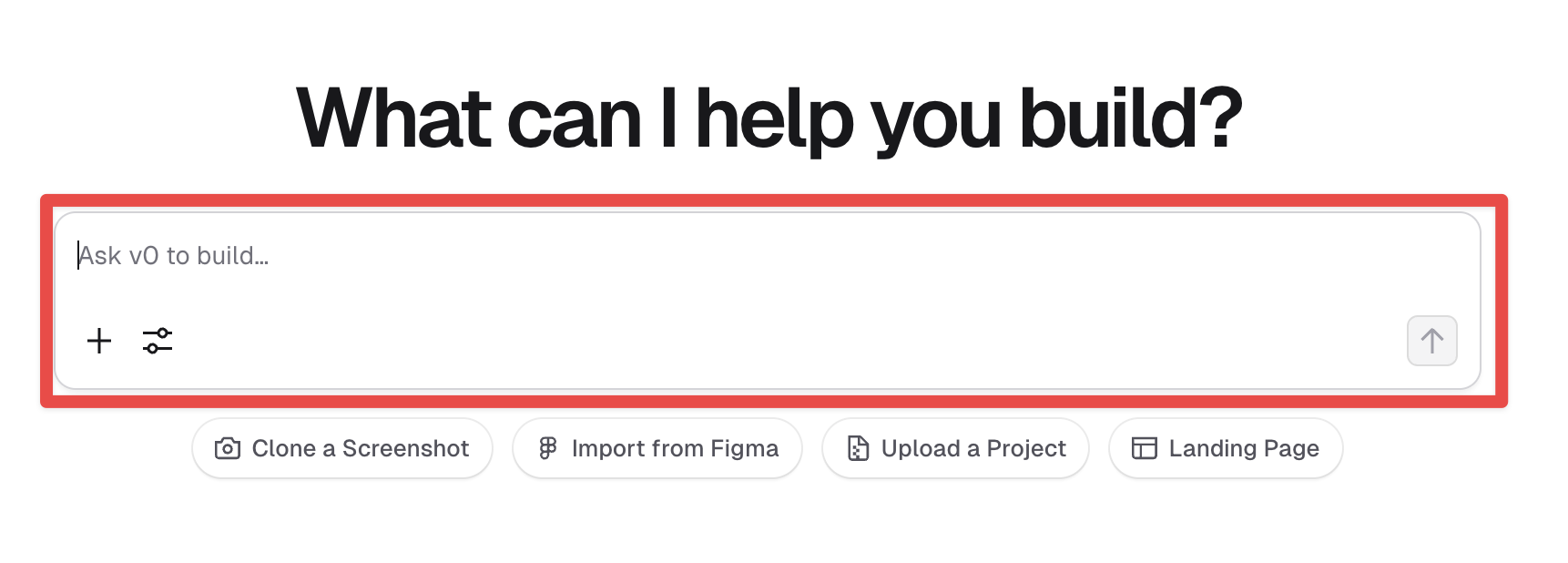1568x563 pixels.
Task: Click the 'Upload a Project' text label
Action: point(973,448)
